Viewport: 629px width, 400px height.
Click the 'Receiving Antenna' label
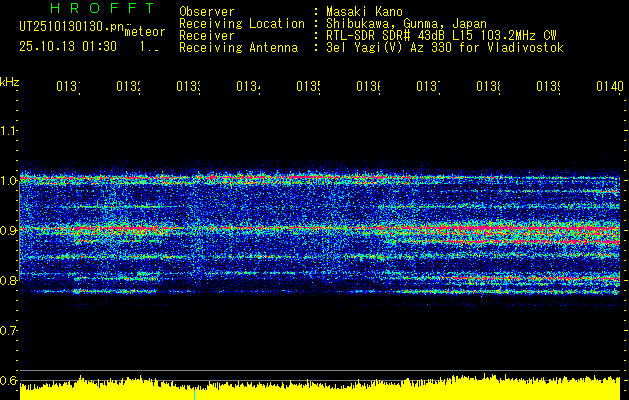point(238,48)
